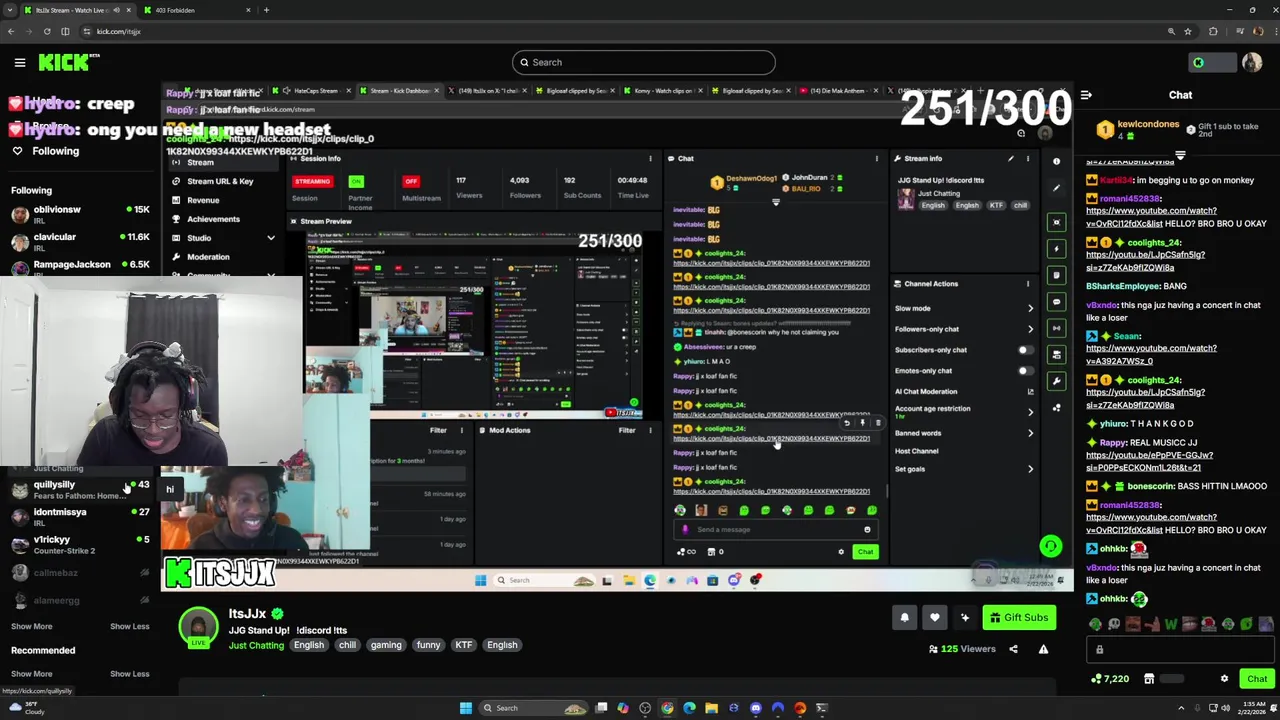This screenshot has width=1280, height=720.
Task: In streamed dashboard, expand Studio menu chevron
Action: [270, 238]
